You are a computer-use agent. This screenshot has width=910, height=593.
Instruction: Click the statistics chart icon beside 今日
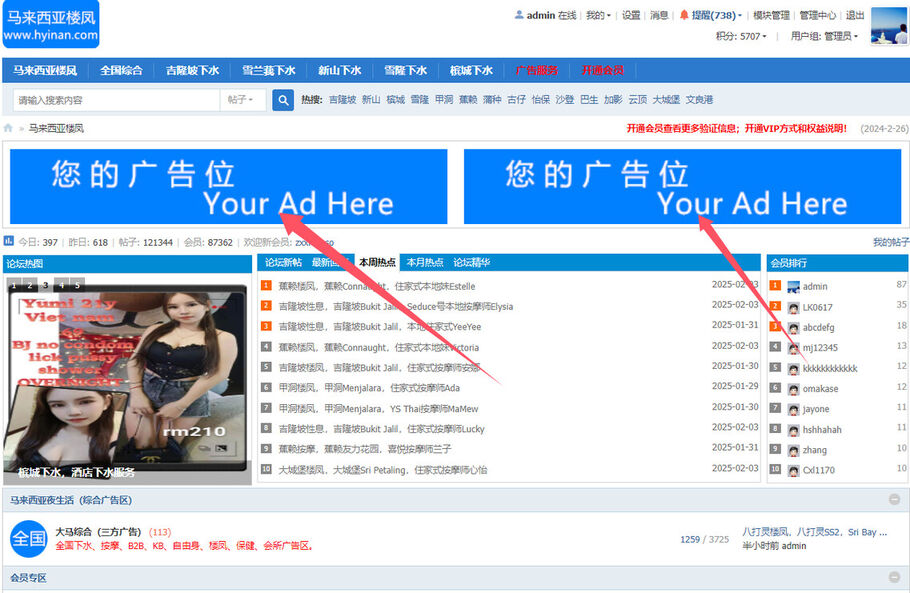[x=9, y=241]
